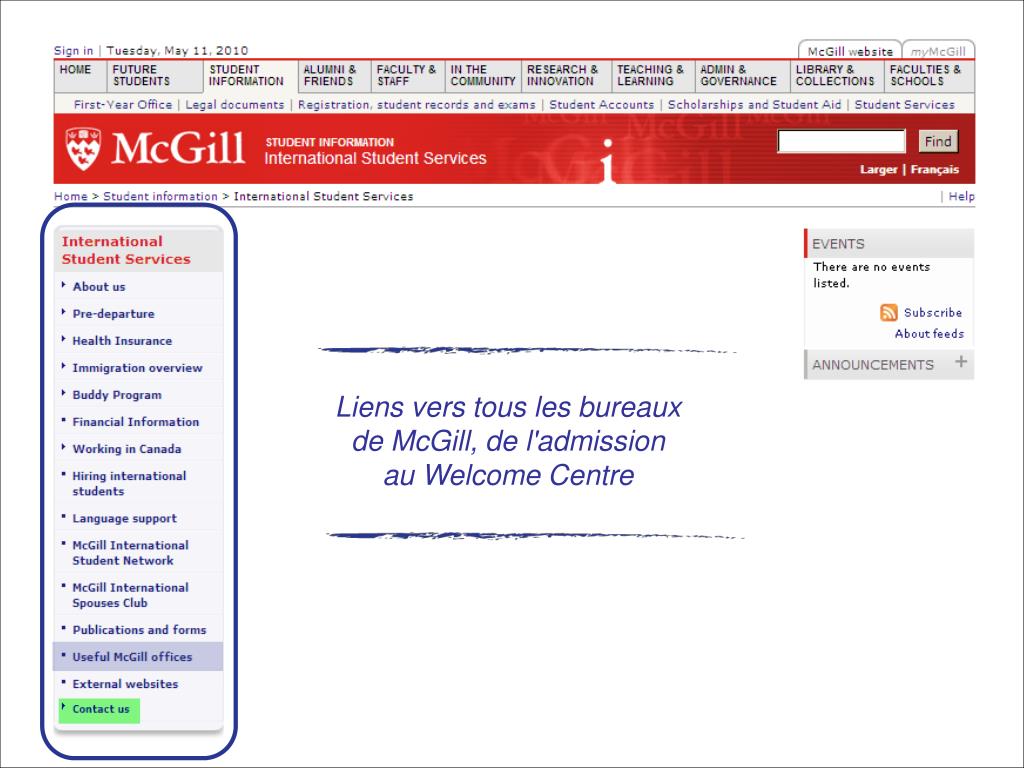Image resolution: width=1024 pixels, height=768 pixels.
Task: Click the search input field
Action: [841, 141]
